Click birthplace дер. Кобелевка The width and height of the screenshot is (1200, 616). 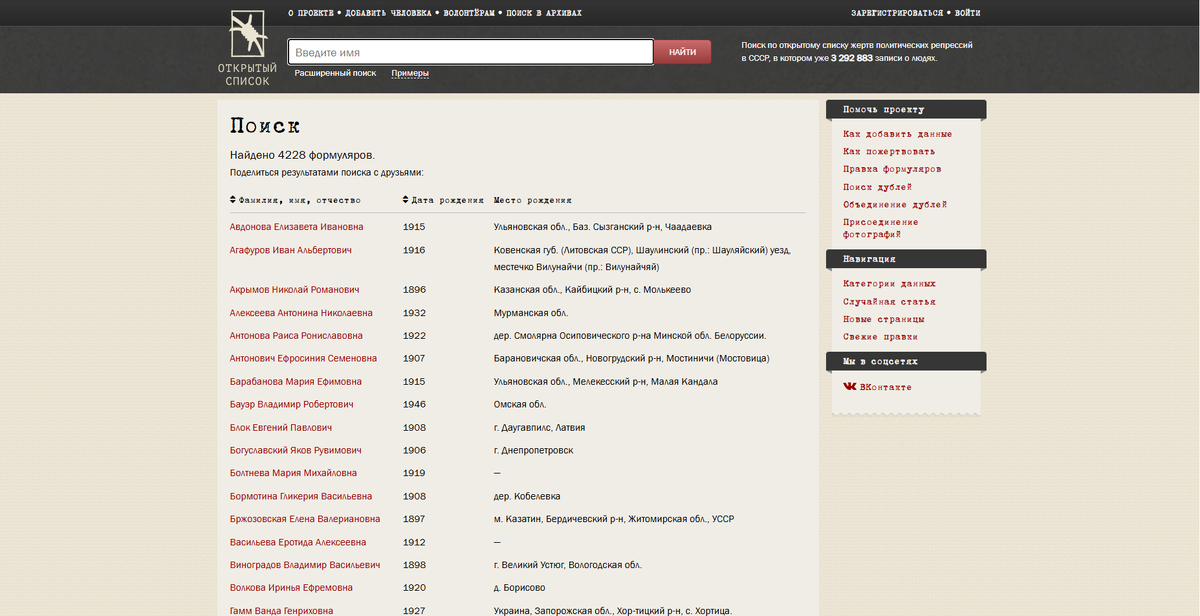(527, 496)
